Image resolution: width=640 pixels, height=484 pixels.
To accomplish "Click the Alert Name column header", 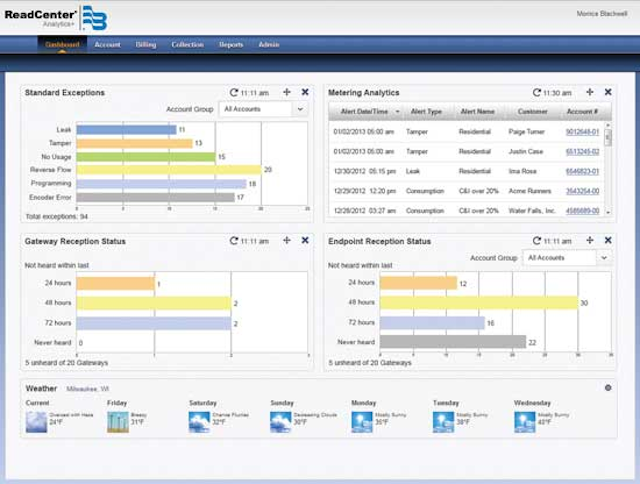I will 478,111.
